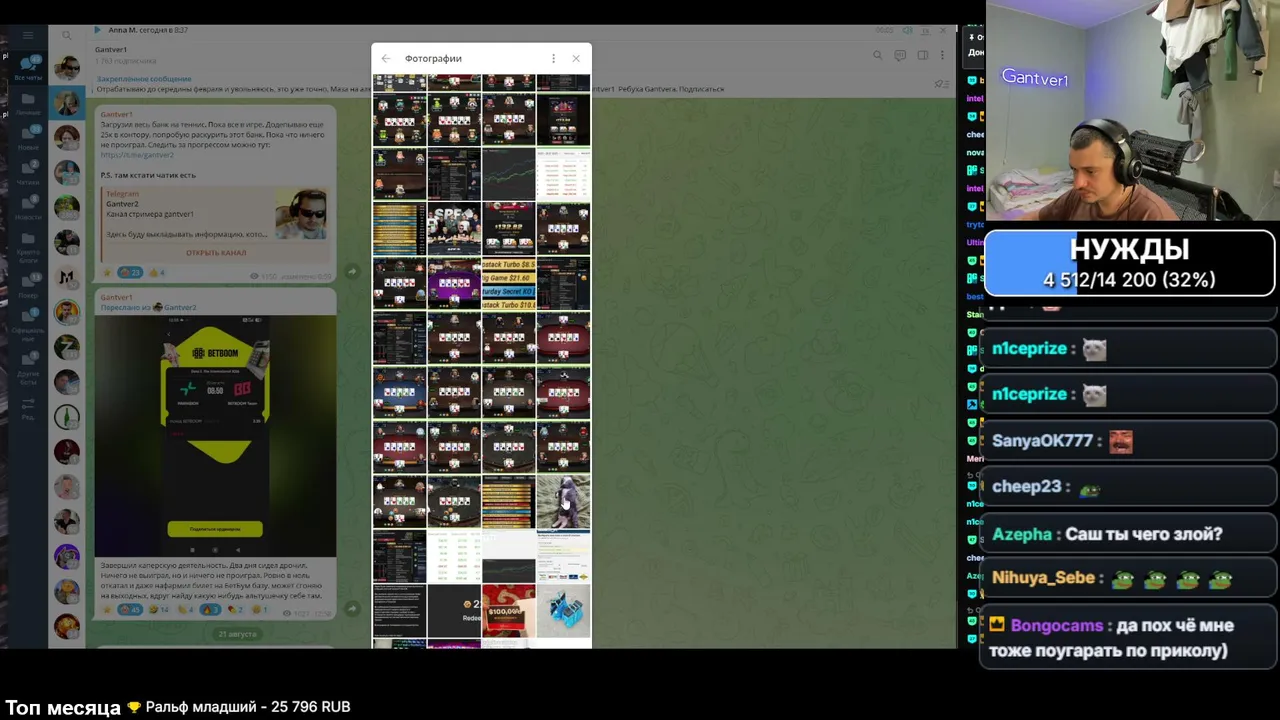
Task: Share the BETBOOM message via arrow icon
Action: [x=352, y=608]
